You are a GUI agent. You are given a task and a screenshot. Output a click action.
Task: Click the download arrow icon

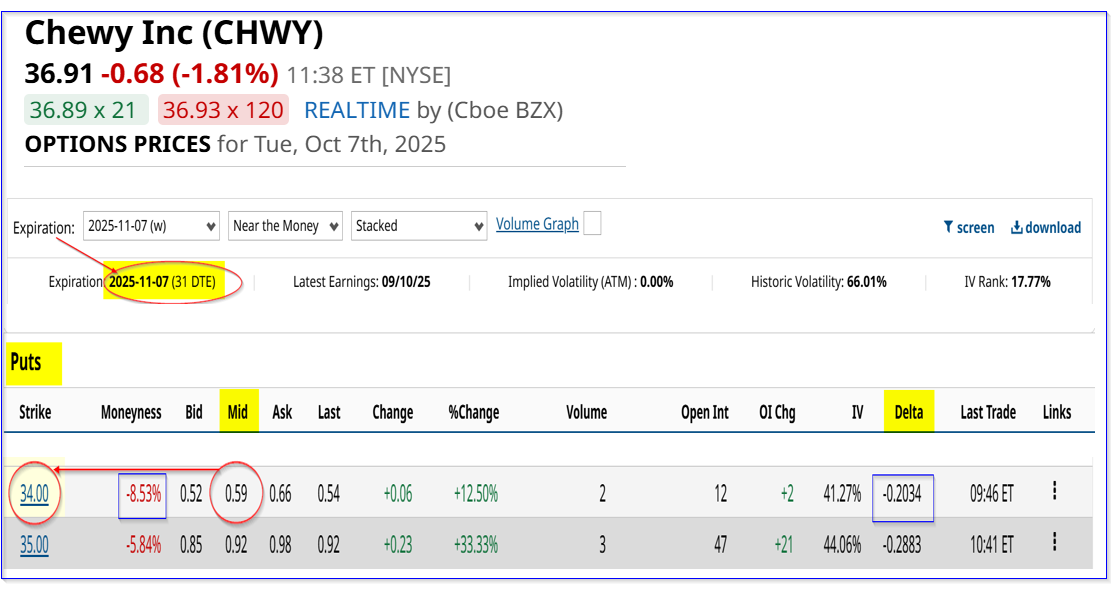1017,228
